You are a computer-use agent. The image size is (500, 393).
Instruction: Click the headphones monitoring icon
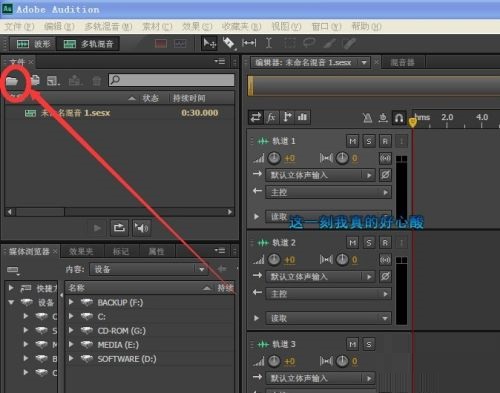tap(399, 118)
